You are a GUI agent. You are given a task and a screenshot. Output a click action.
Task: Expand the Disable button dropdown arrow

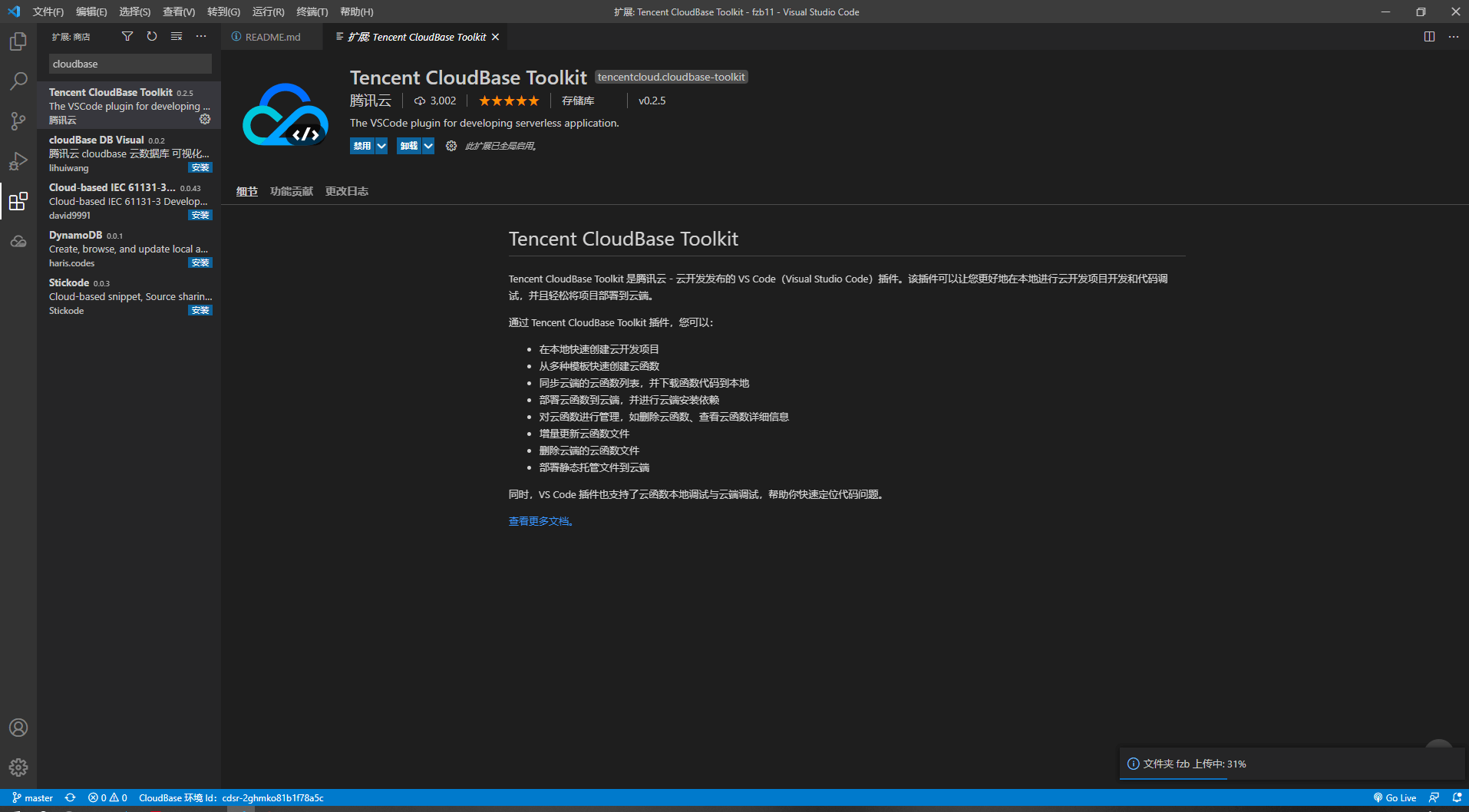tap(381, 146)
